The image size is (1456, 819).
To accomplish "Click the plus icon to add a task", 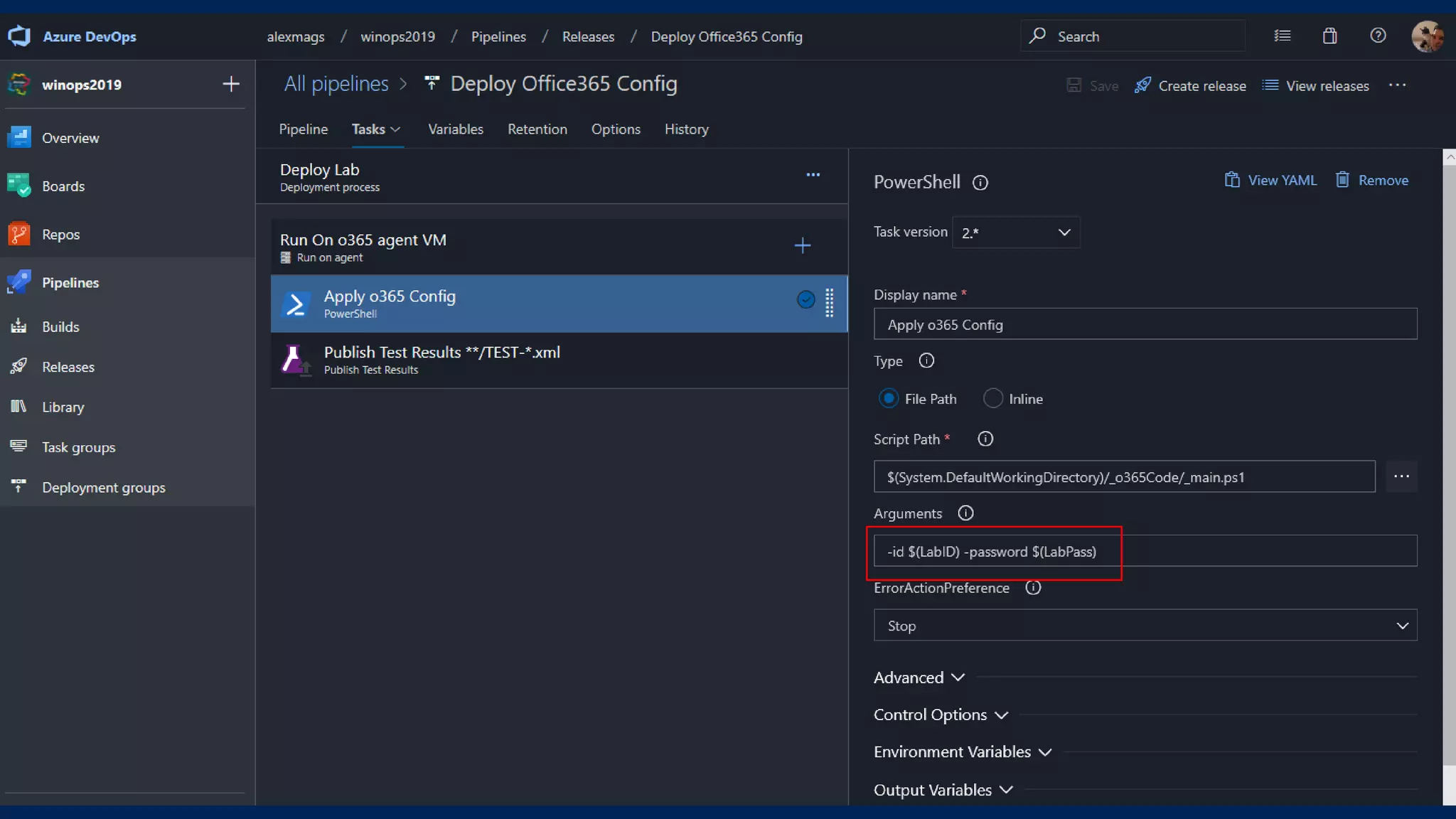I will (802, 246).
